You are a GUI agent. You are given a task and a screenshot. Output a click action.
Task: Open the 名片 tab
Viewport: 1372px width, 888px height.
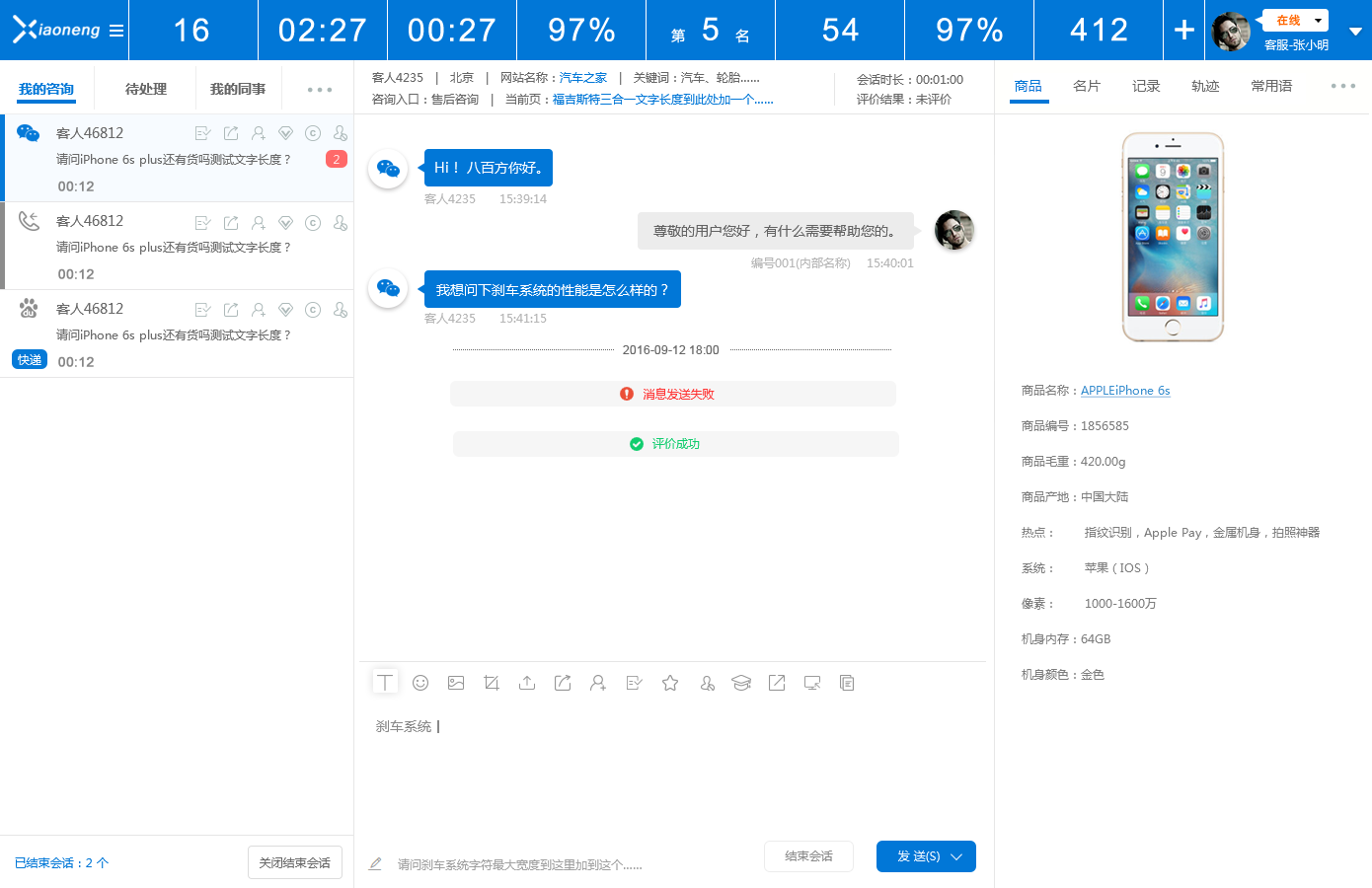coord(1087,86)
